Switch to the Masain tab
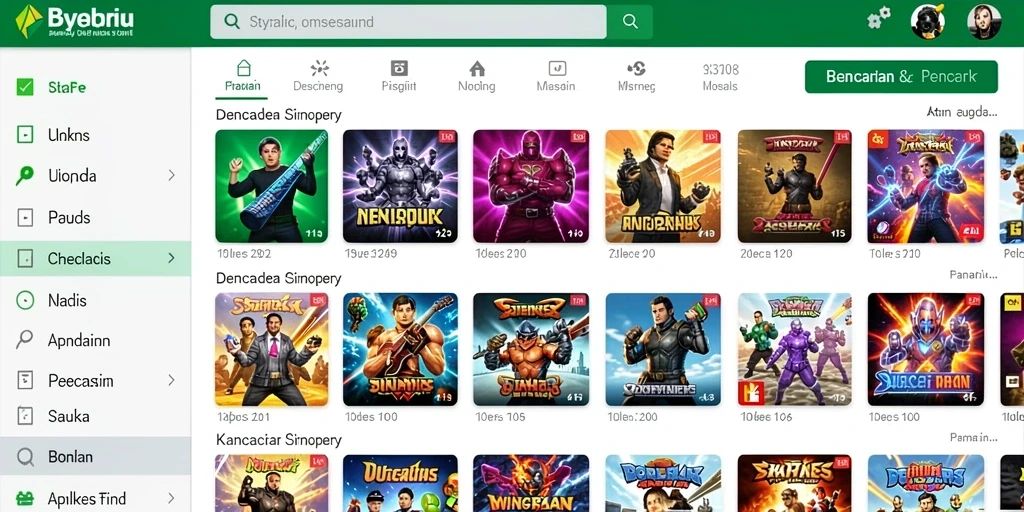The width and height of the screenshot is (1024, 512). pyautogui.click(x=556, y=76)
